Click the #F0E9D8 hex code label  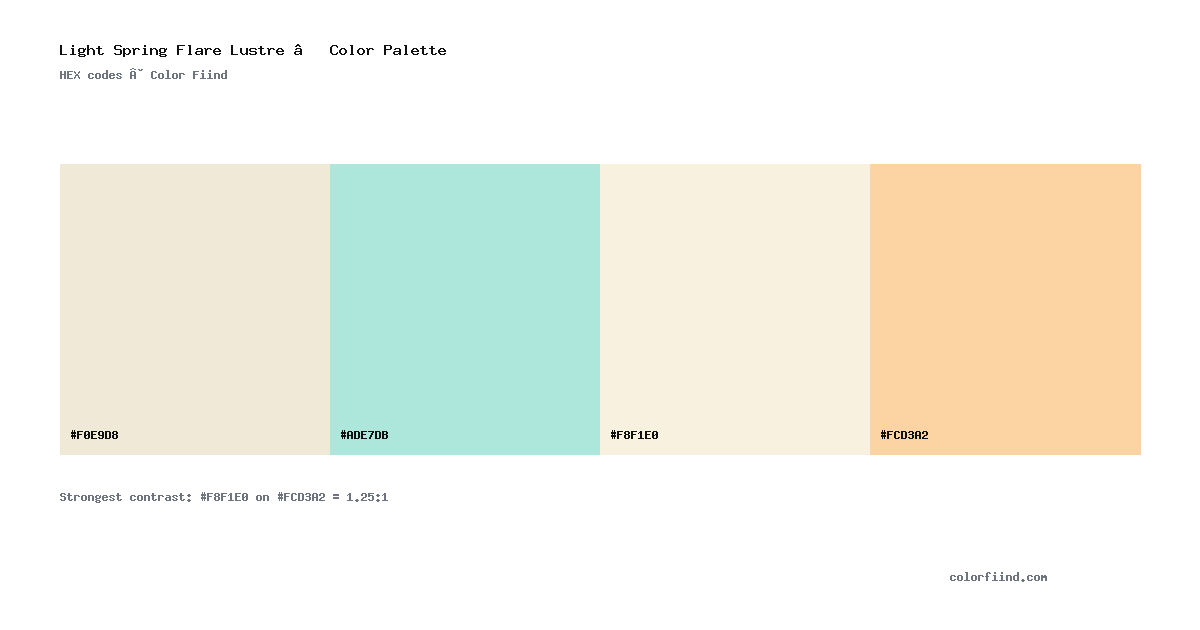[95, 435]
